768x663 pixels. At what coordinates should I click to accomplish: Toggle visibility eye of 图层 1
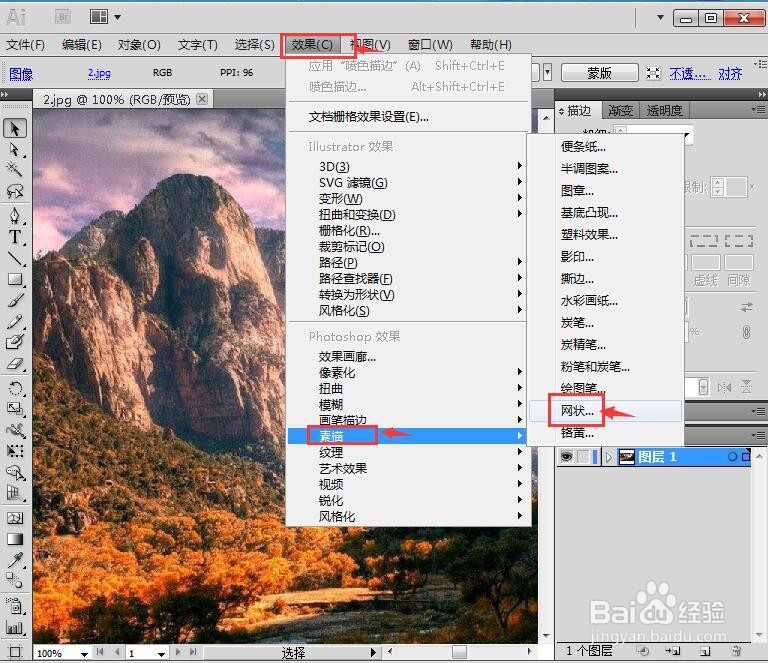(x=567, y=457)
